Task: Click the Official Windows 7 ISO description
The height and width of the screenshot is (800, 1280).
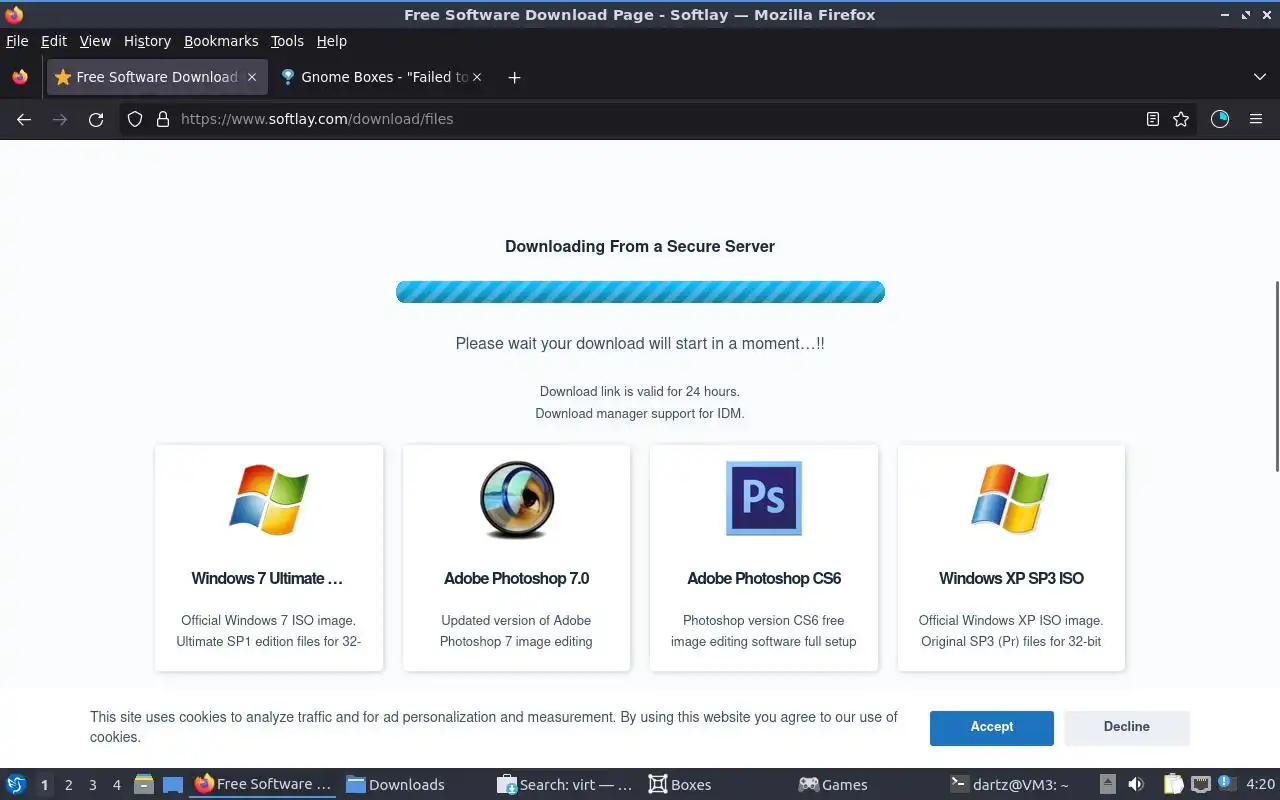Action: click(269, 631)
